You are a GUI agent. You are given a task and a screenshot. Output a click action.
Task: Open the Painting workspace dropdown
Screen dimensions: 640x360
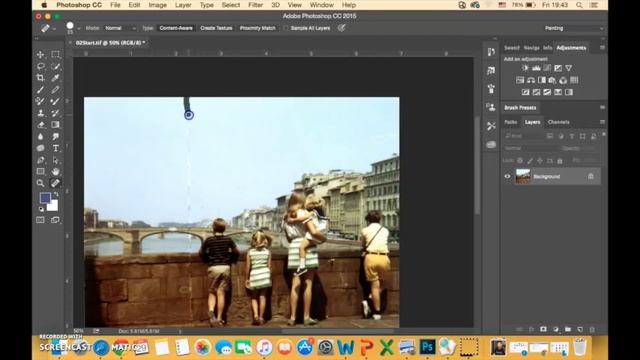573,28
